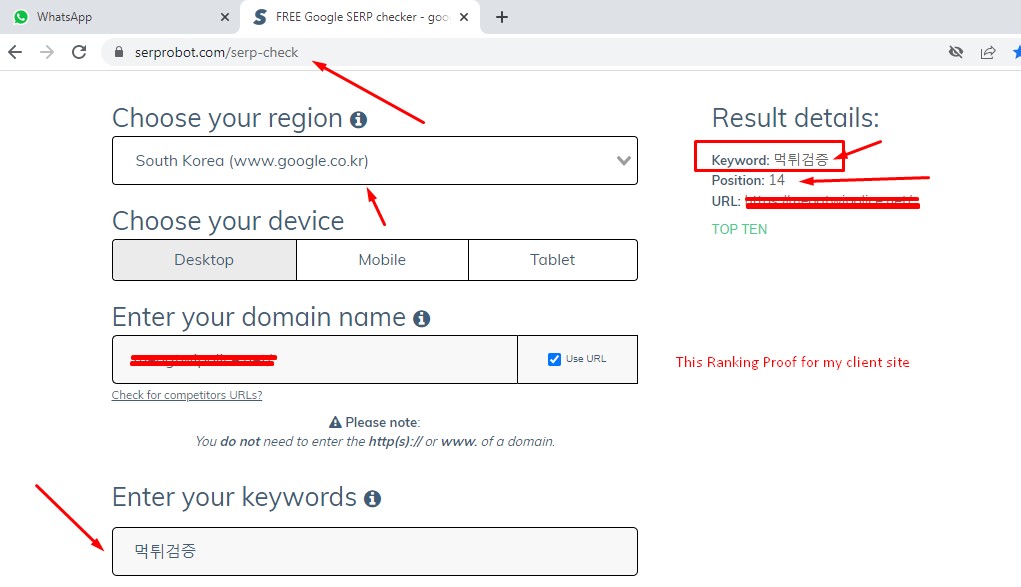Click the TOP TEN link

(739, 229)
